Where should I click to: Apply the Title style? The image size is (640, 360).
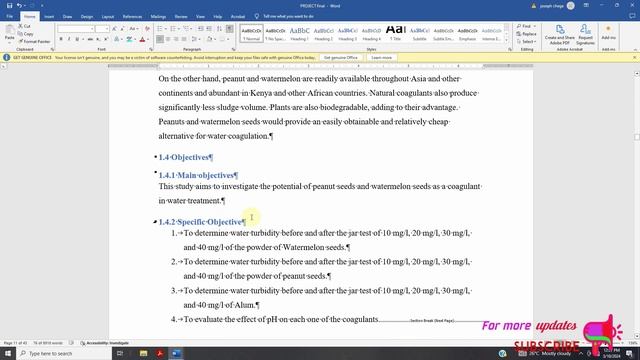(x=395, y=33)
